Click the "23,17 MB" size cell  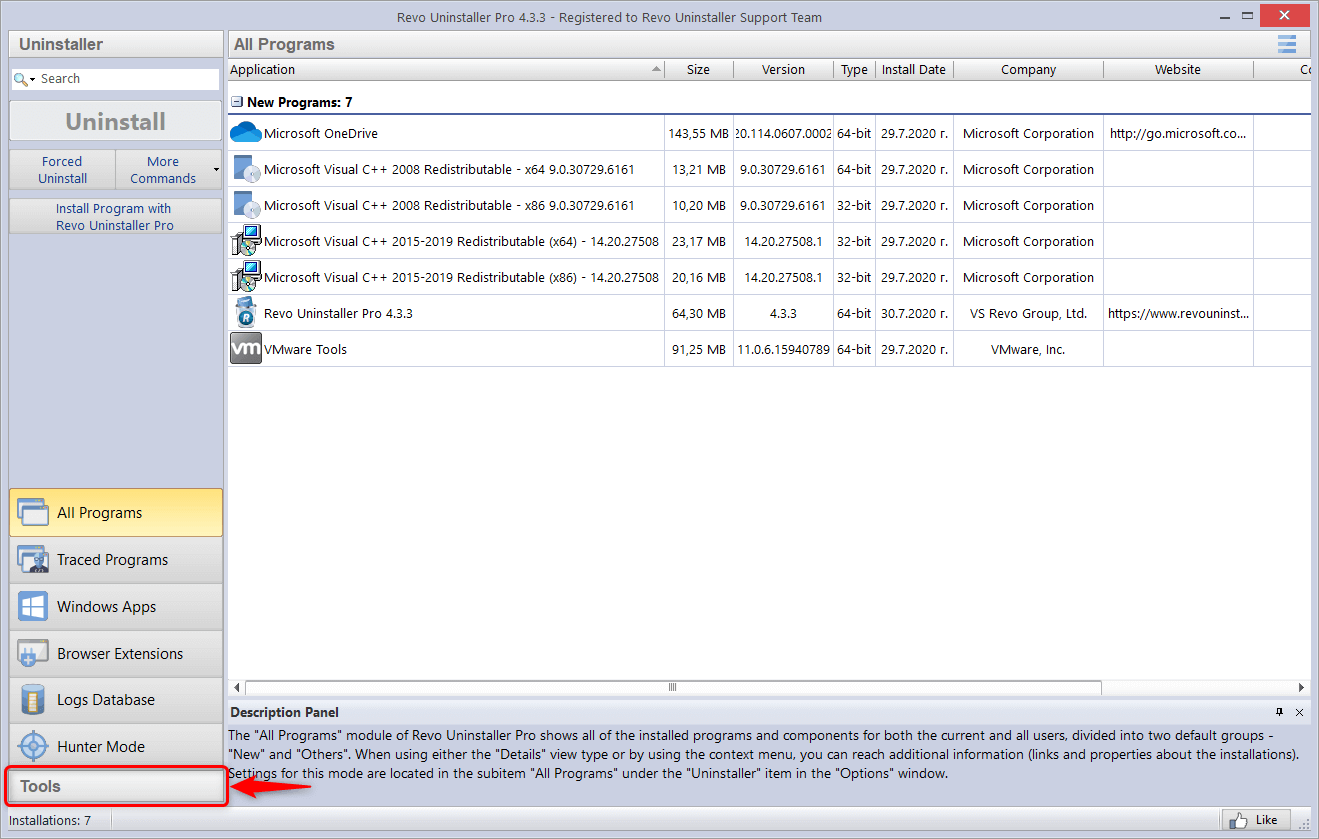(x=698, y=241)
